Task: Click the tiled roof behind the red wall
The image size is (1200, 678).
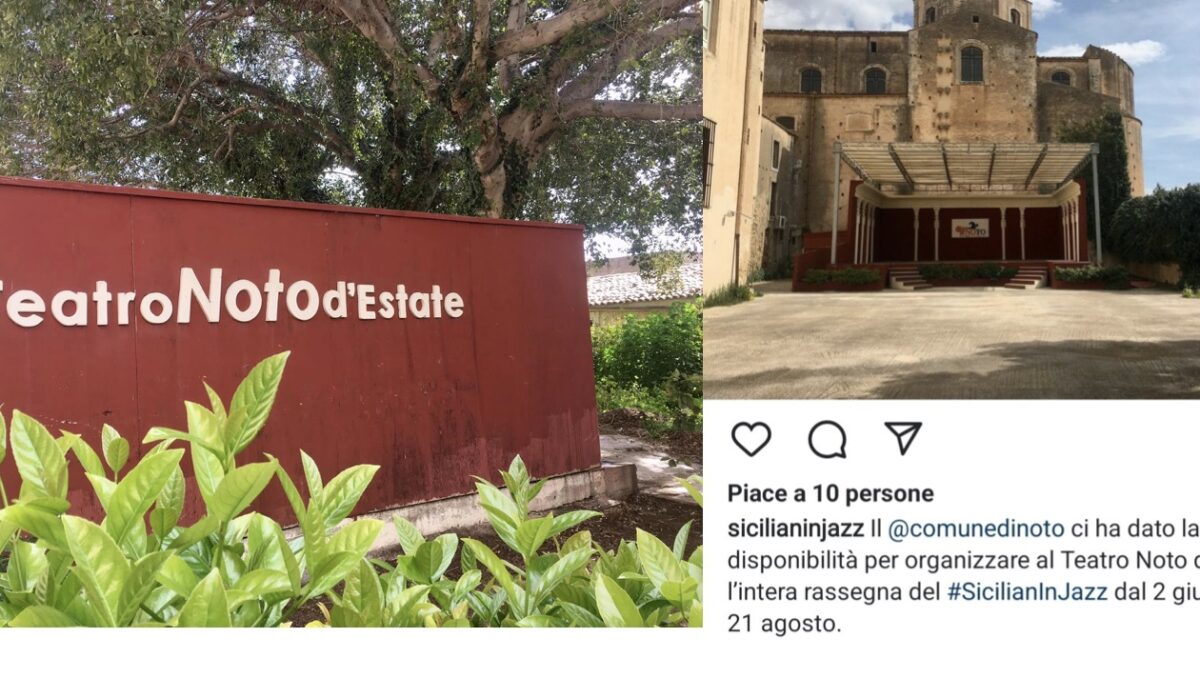Action: (643, 284)
